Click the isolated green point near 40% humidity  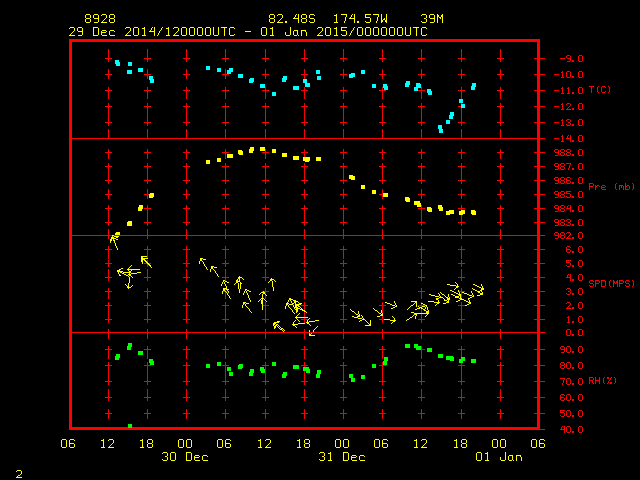130,426
